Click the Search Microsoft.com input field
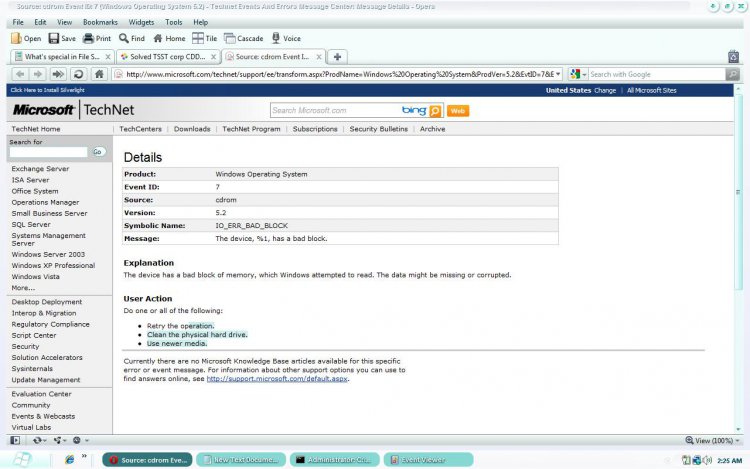The height and width of the screenshot is (469, 750). [x=335, y=111]
